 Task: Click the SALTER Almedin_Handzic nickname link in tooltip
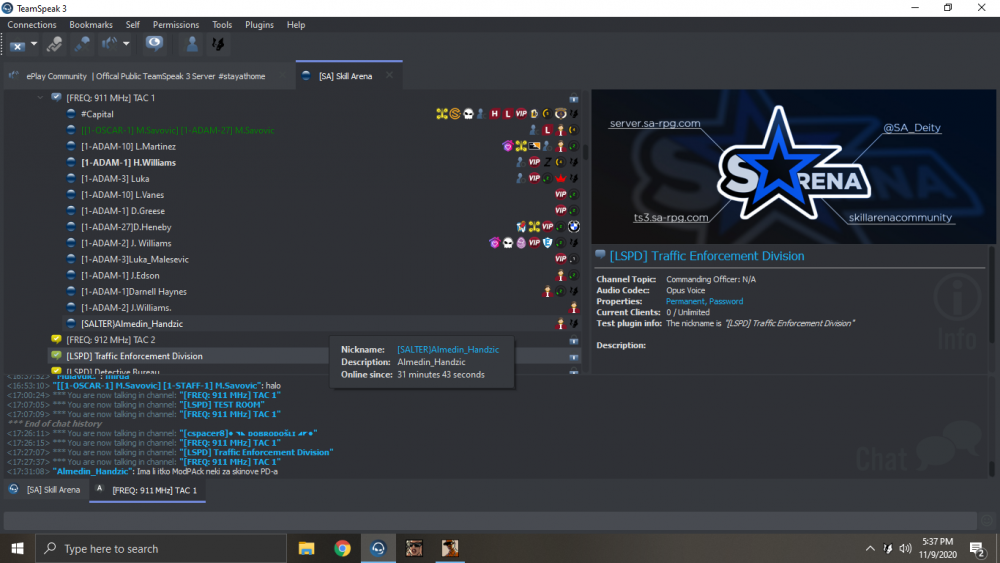click(x=447, y=349)
